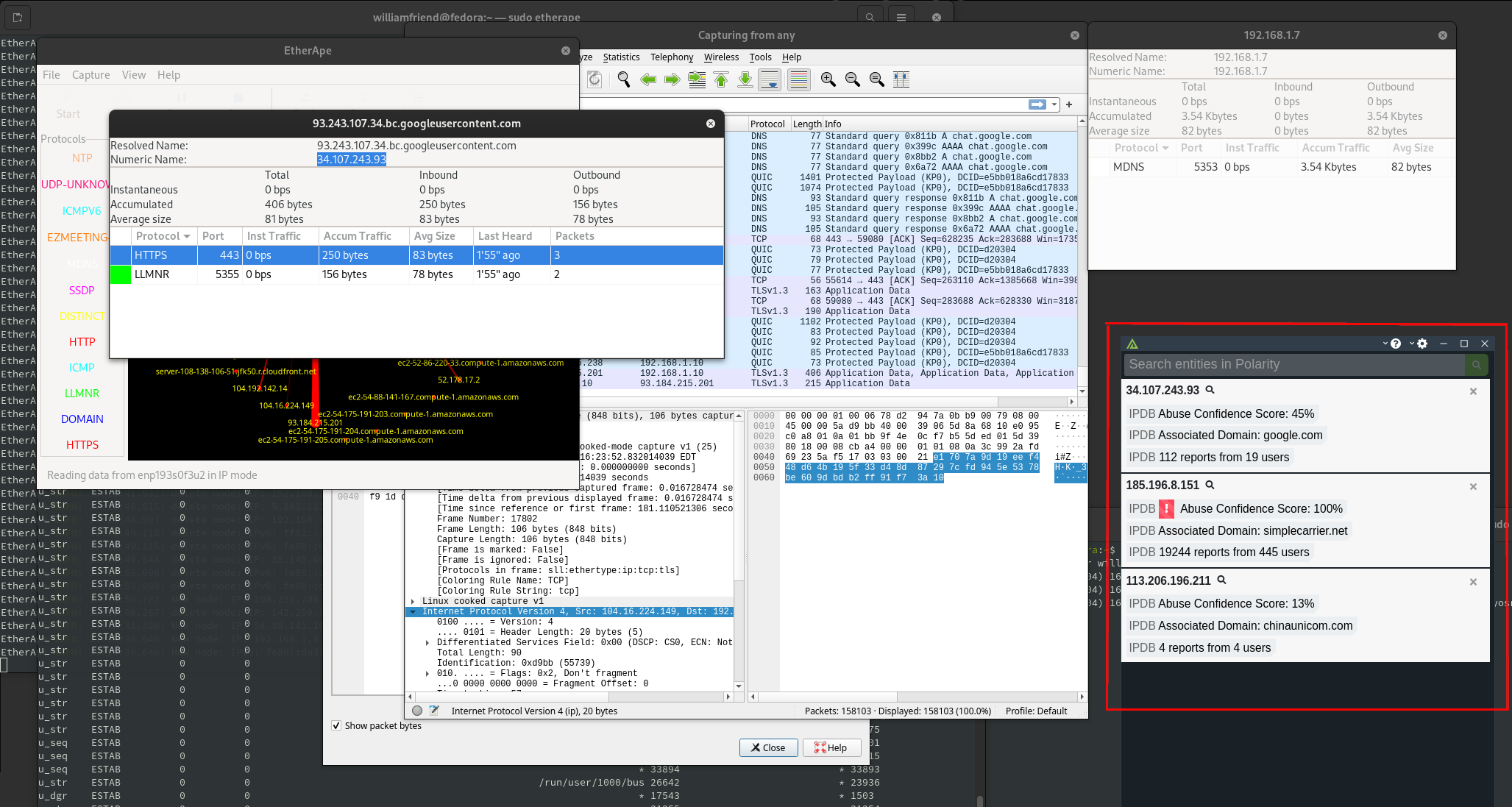Dismiss the 113.206.196.211 result card
The width and height of the screenshot is (1512, 807).
[1473, 582]
